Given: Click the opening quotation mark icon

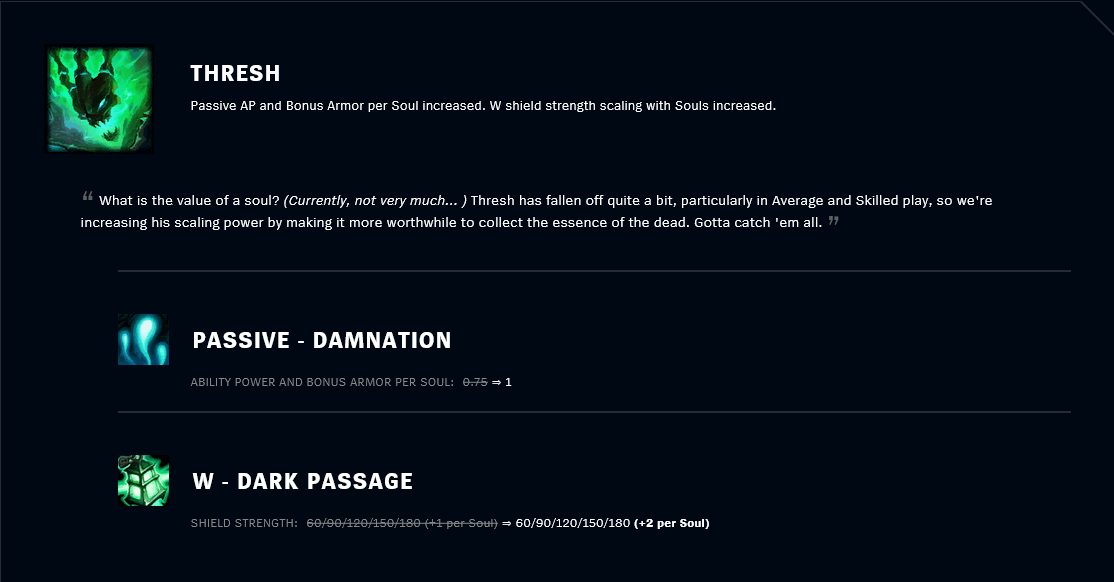Looking at the screenshot, I should click(x=87, y=197).
